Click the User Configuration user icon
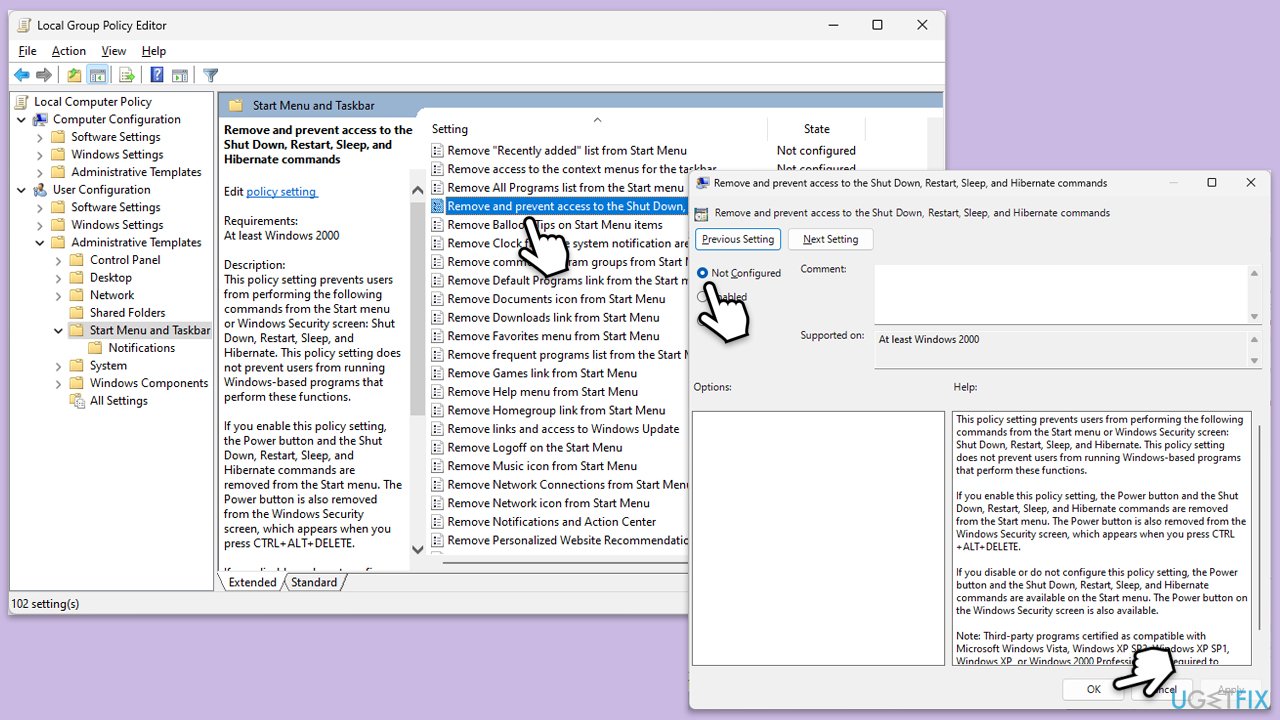This screenshot has height=720, width=1280. pyautogui.click(x=41, y=189)
